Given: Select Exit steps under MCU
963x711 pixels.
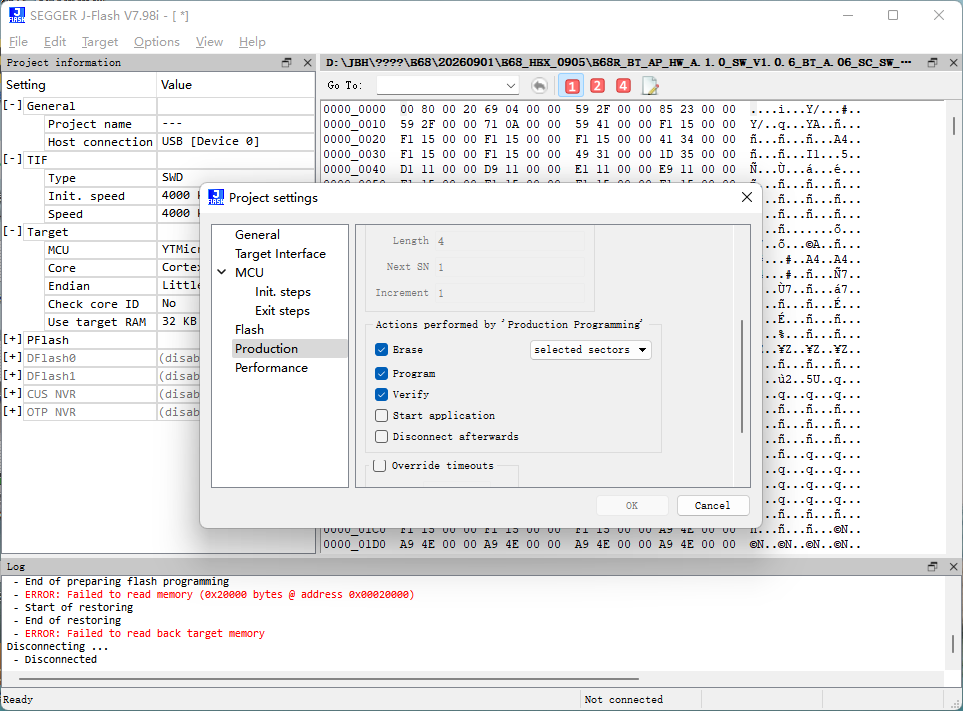Looking at the screenshot, I should coord(282,311).
